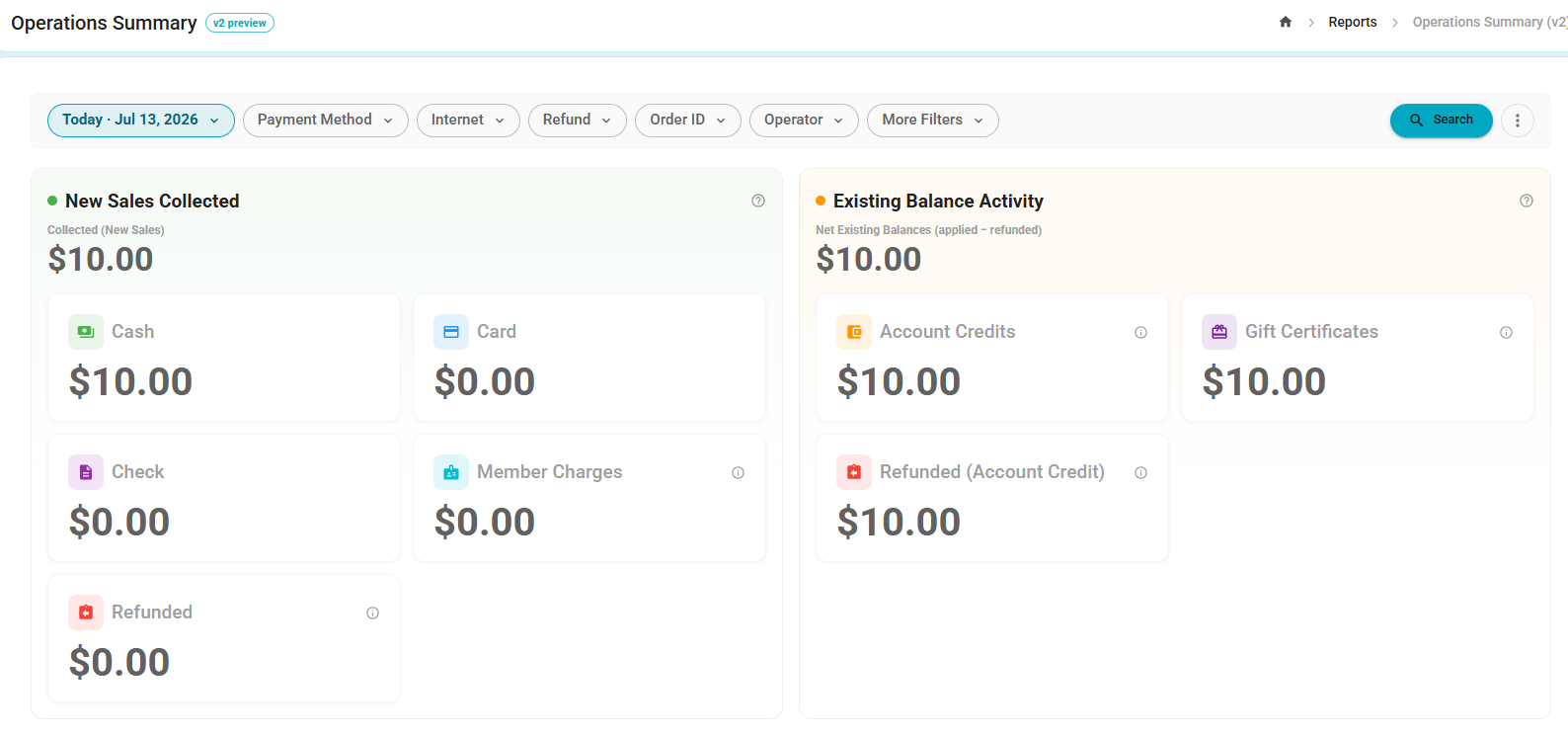The width and height of the screenshot is (1568, 735).
Task: Click the help icon on Existing Balance Activity
Action: 1527,201
